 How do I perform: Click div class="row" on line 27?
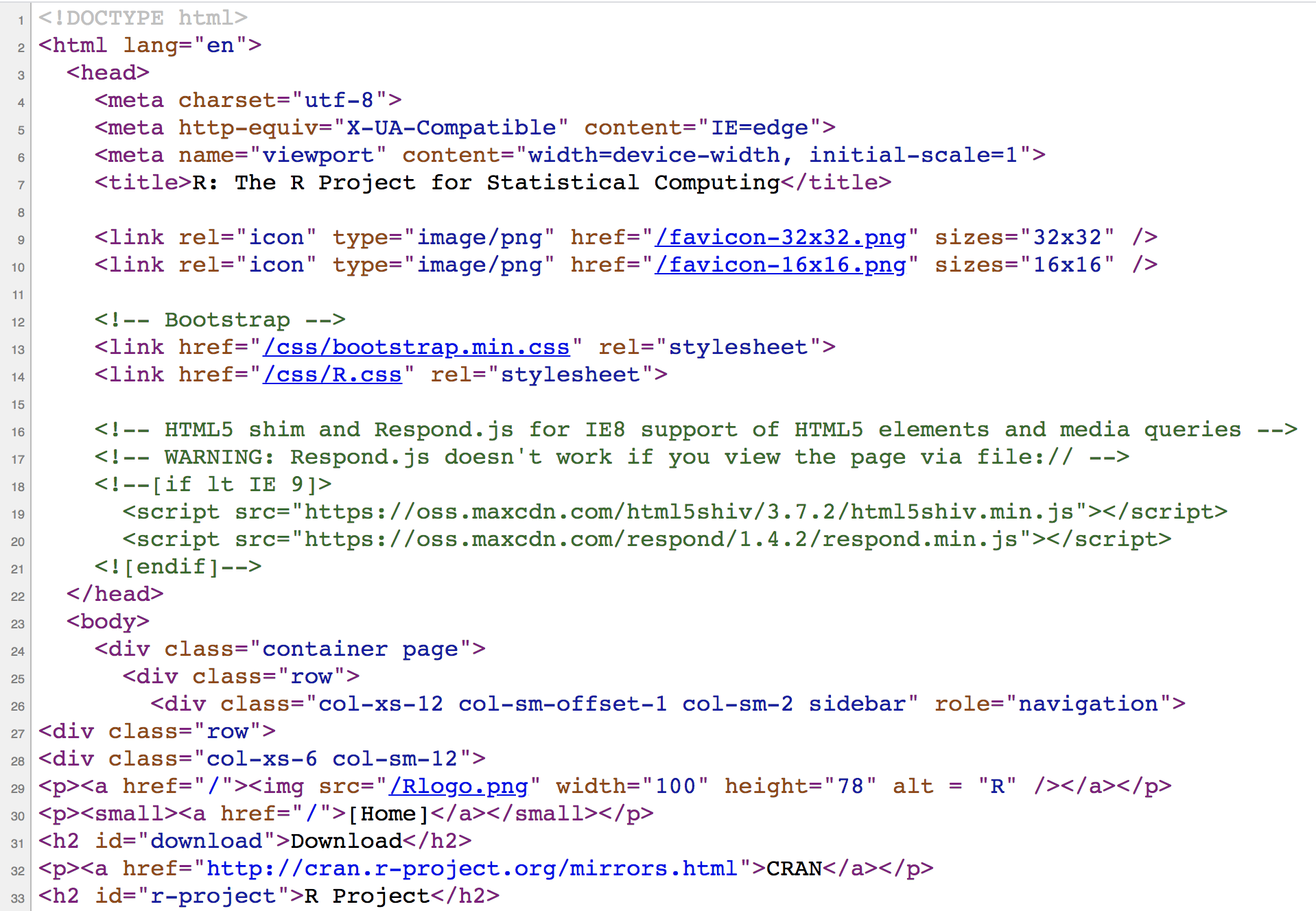[x=157, y=731]
